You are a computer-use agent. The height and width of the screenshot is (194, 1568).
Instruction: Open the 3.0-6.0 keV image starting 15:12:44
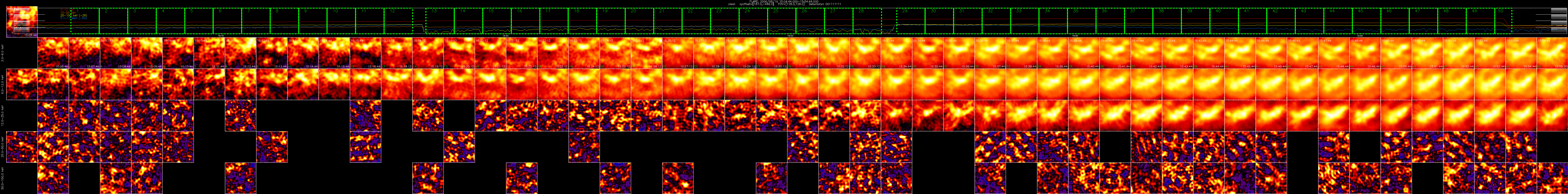tap(272, 53)
